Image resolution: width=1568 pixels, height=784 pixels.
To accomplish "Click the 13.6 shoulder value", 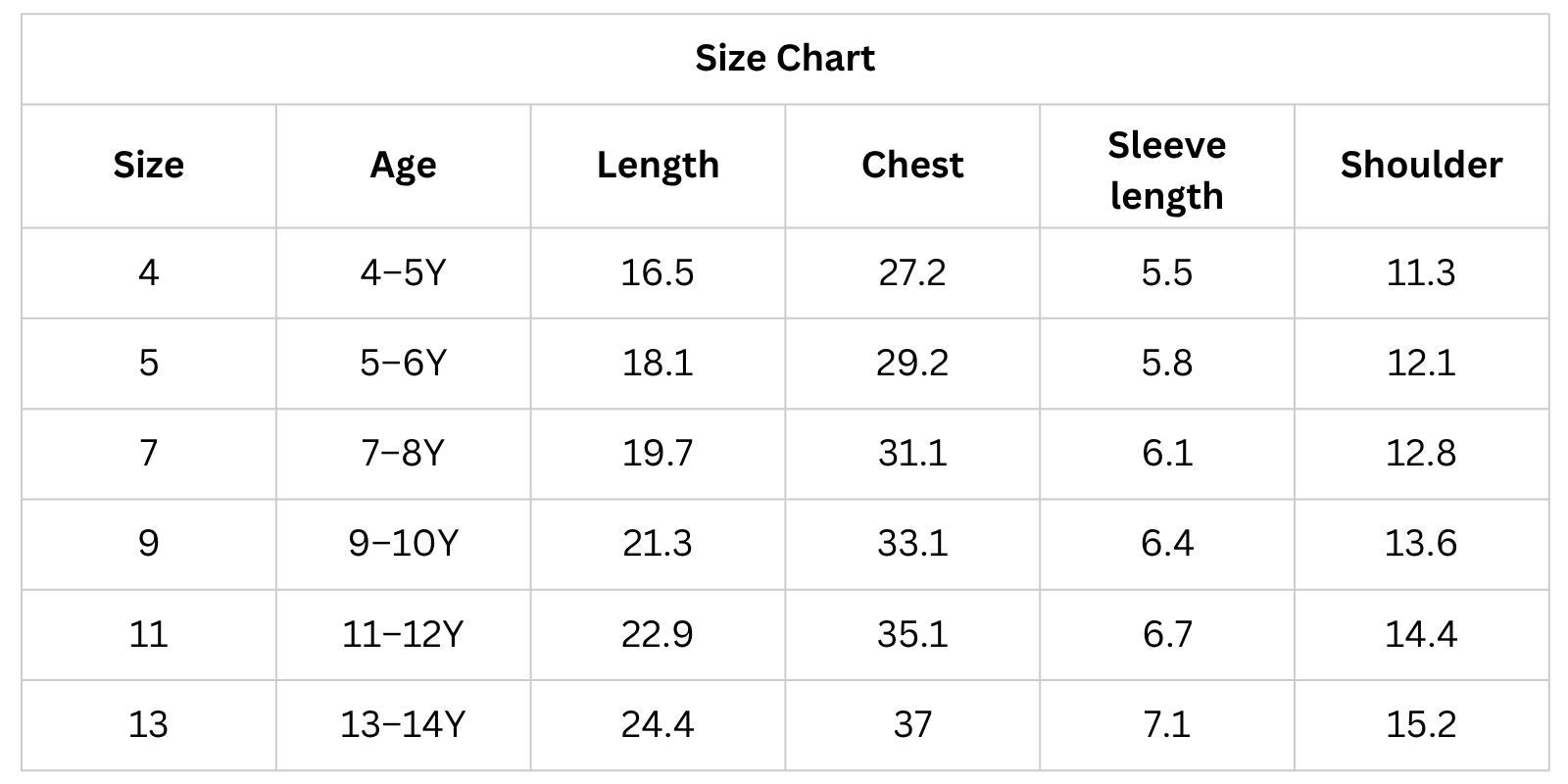I will [1421, 543].
